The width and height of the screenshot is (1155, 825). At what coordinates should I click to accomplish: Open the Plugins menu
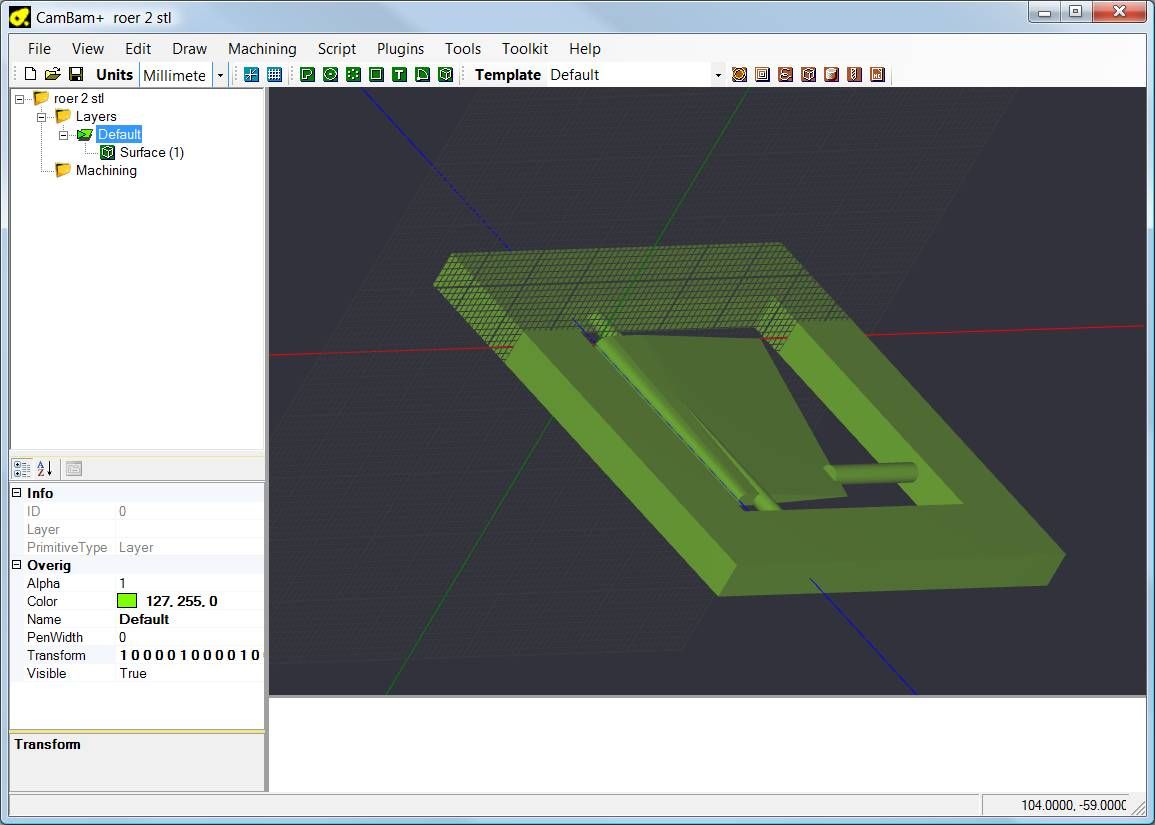click(x=400, y=48)
